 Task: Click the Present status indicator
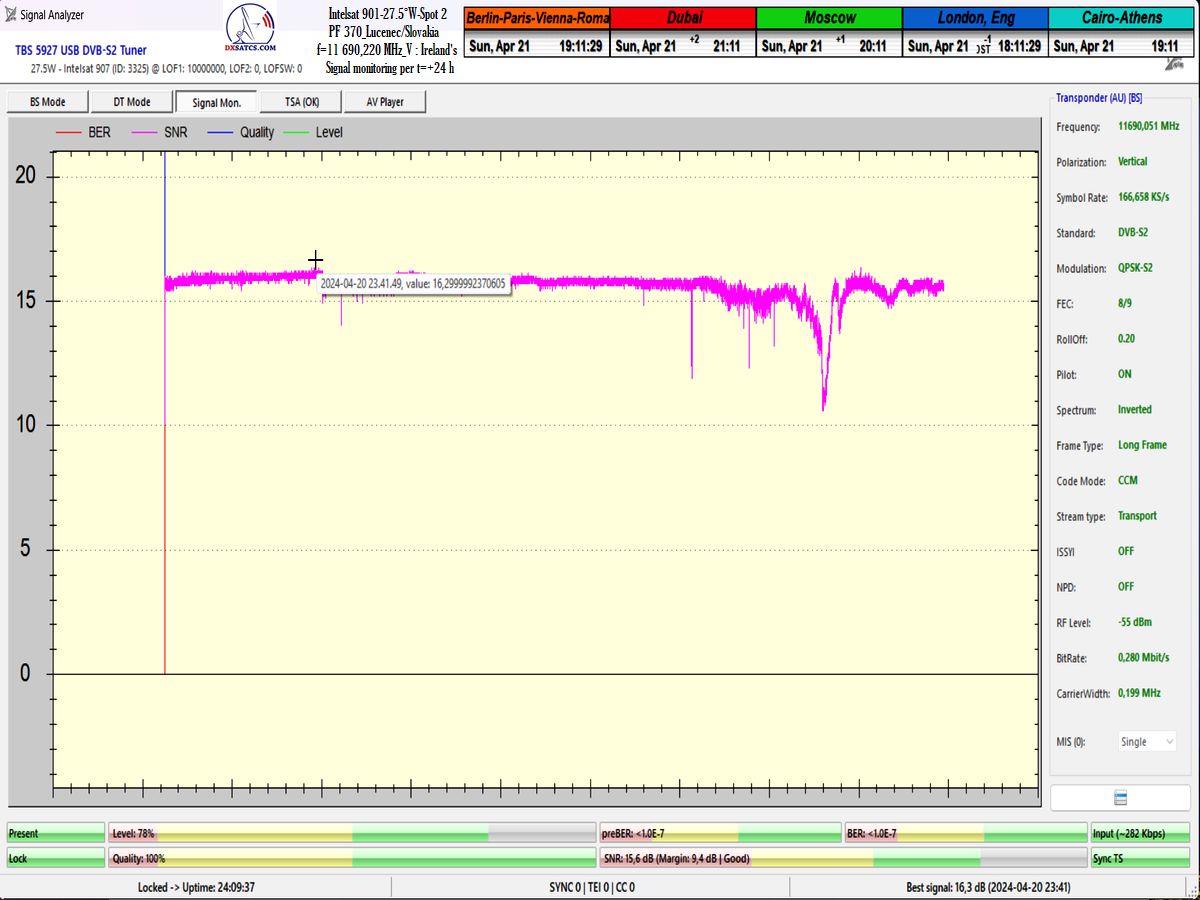pyautogui.click(x=56, y=833)
